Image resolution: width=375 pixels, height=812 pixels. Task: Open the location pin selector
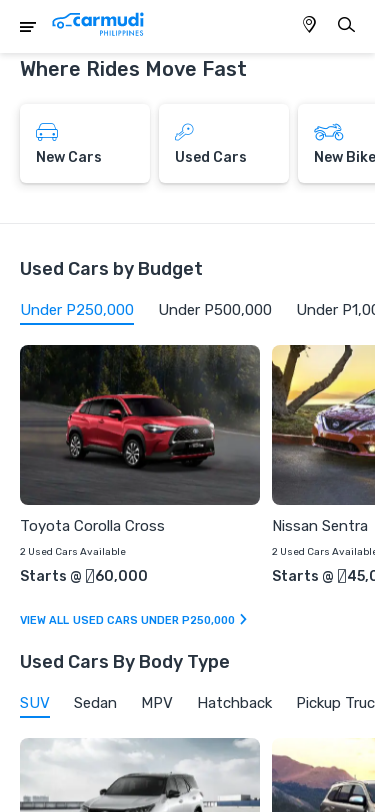[x=309, y=24]
